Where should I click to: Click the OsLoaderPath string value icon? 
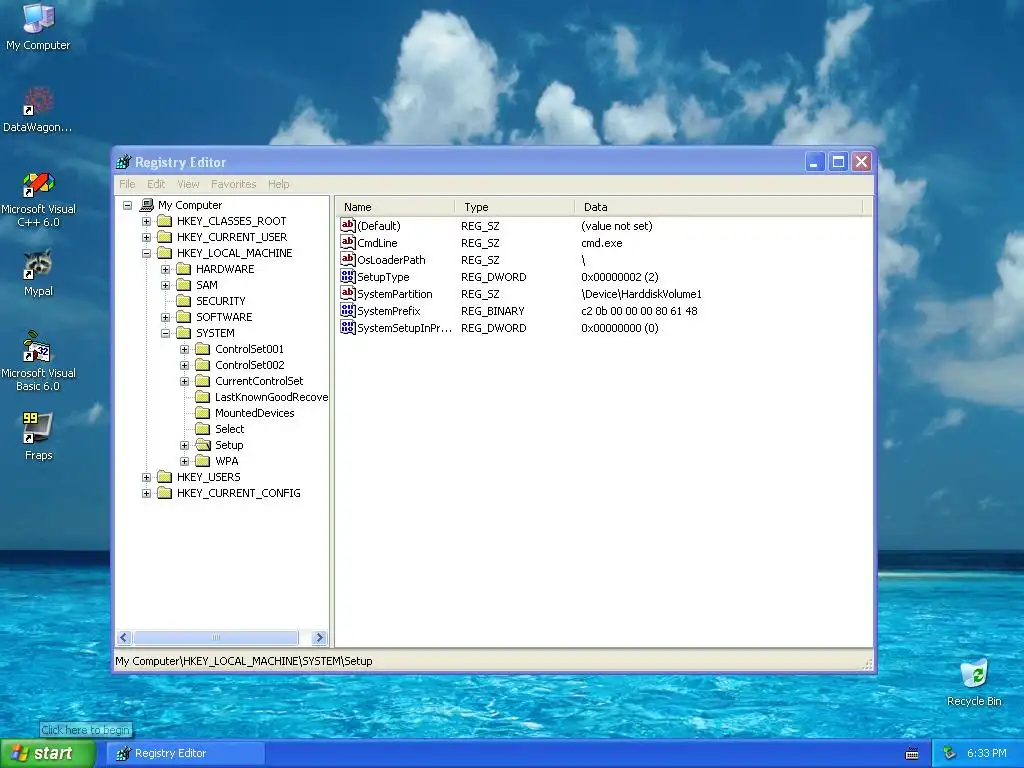[x=347, y=259]
